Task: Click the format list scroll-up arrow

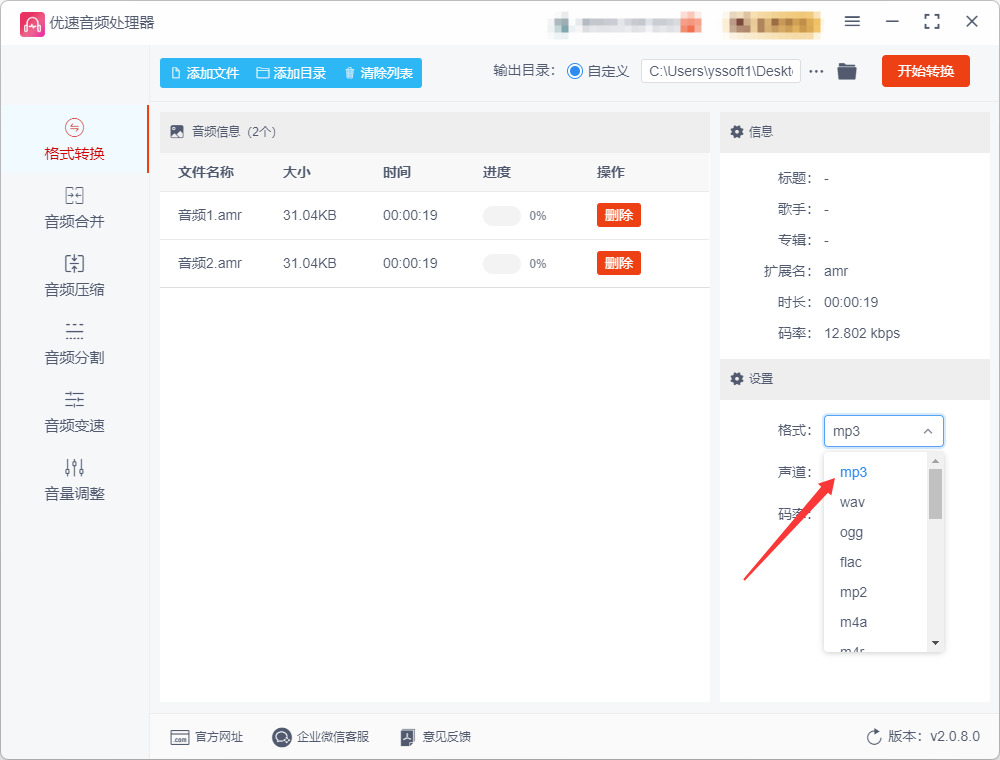Action: click(935, 460)
